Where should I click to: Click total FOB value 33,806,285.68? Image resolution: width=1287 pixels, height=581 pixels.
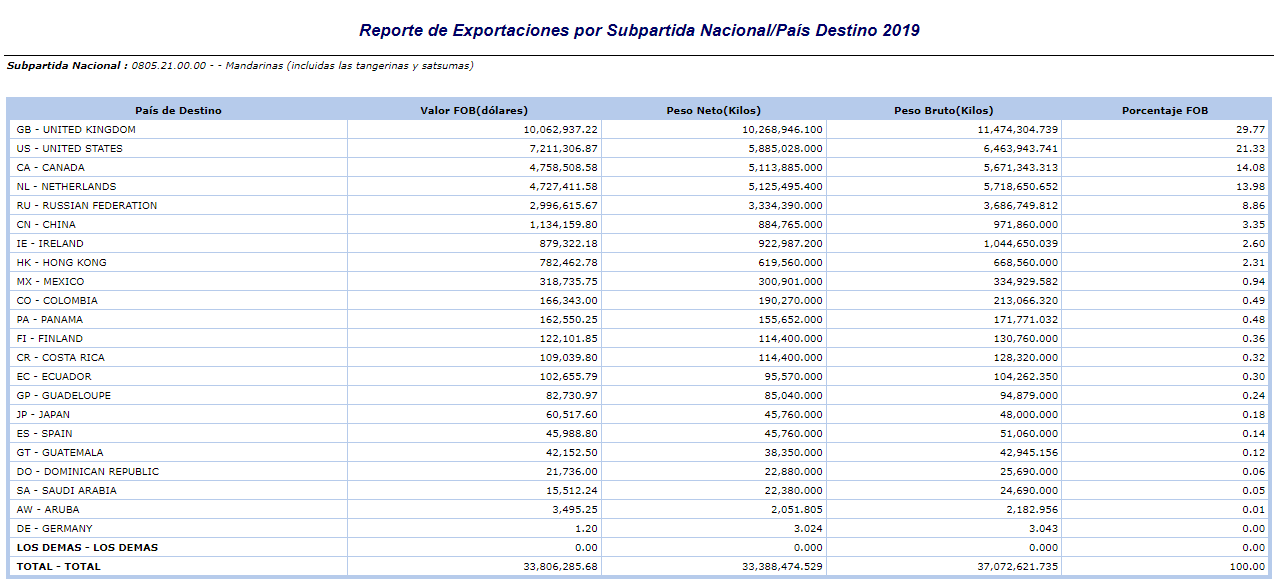[x=560, y=567]
